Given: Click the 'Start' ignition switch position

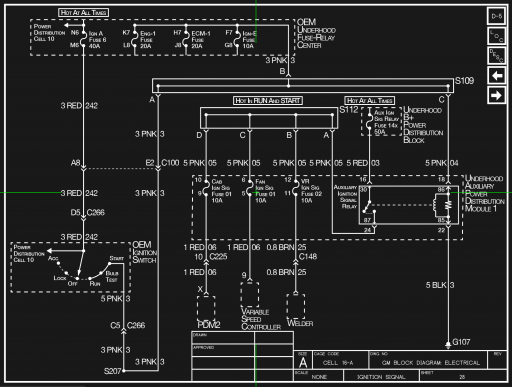Looking at the screenshot, I should pos(117,258).
